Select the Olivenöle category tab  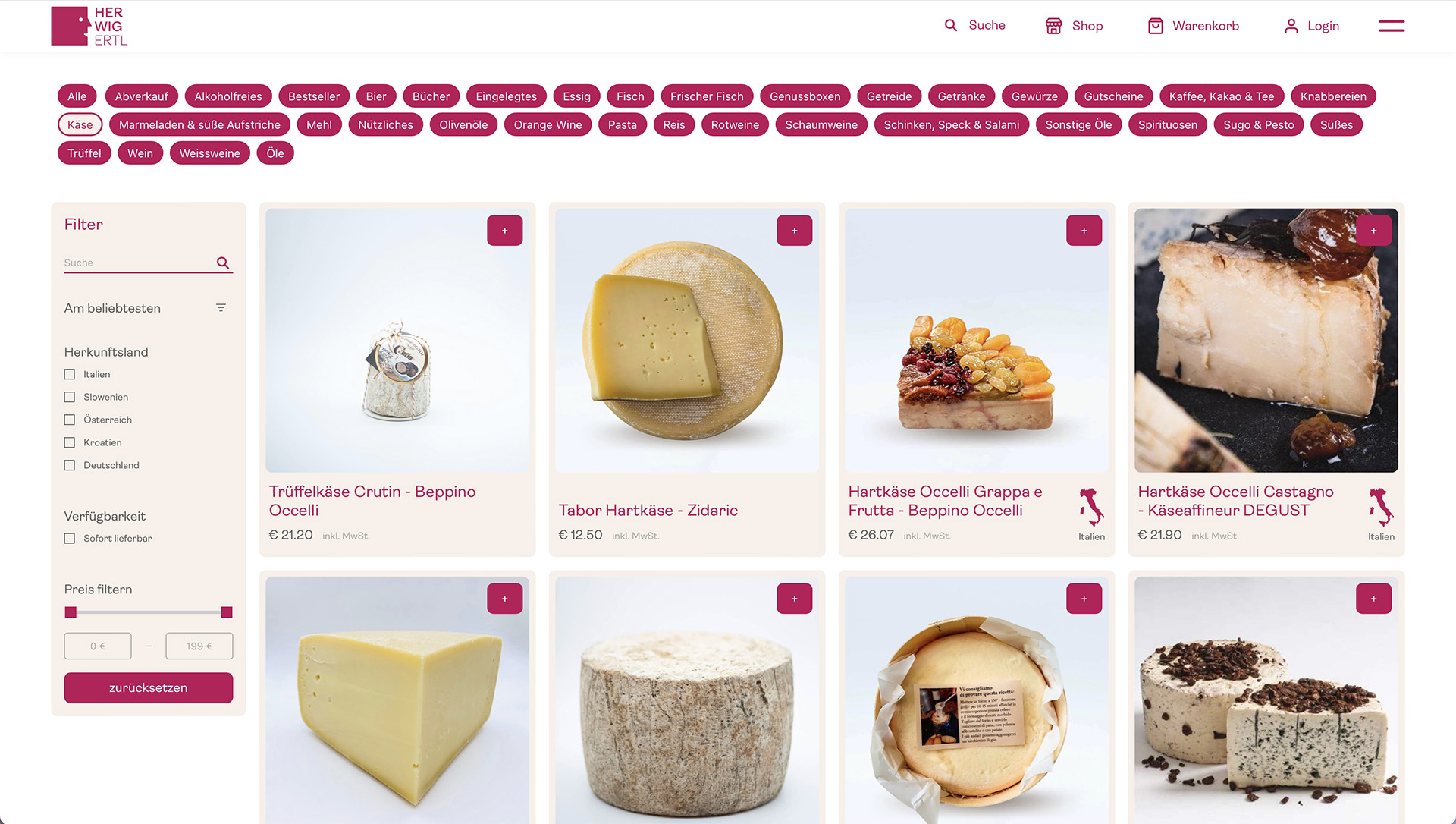[463, 124]
